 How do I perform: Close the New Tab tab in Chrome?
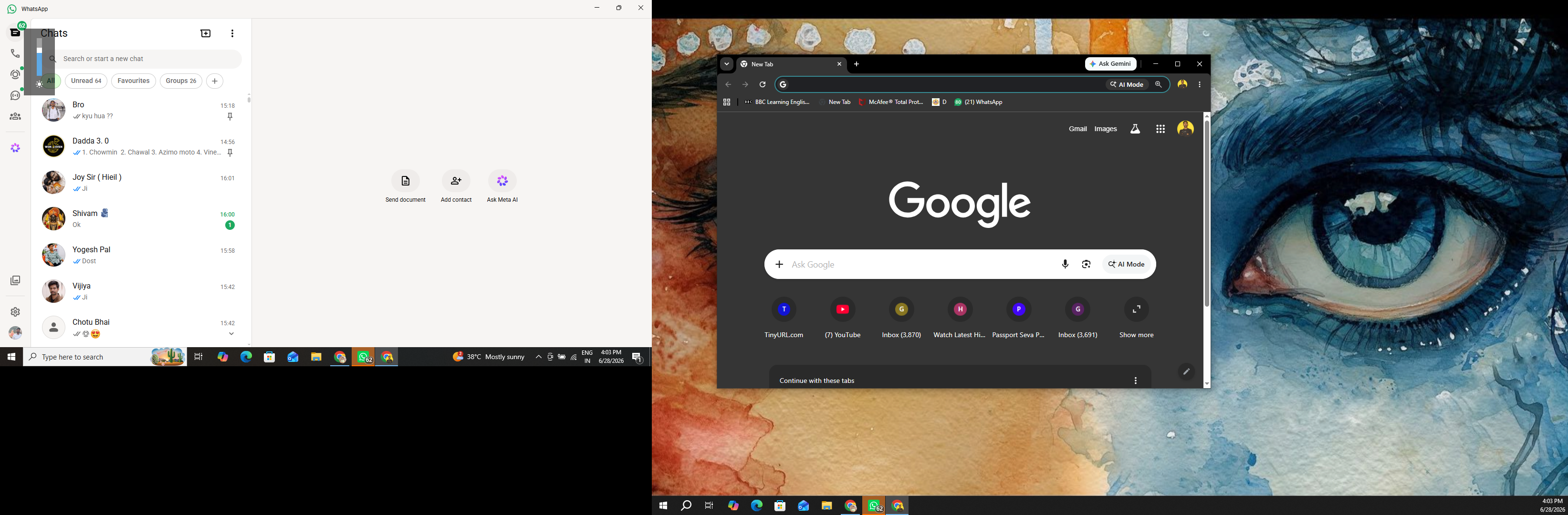click(839, 64)
